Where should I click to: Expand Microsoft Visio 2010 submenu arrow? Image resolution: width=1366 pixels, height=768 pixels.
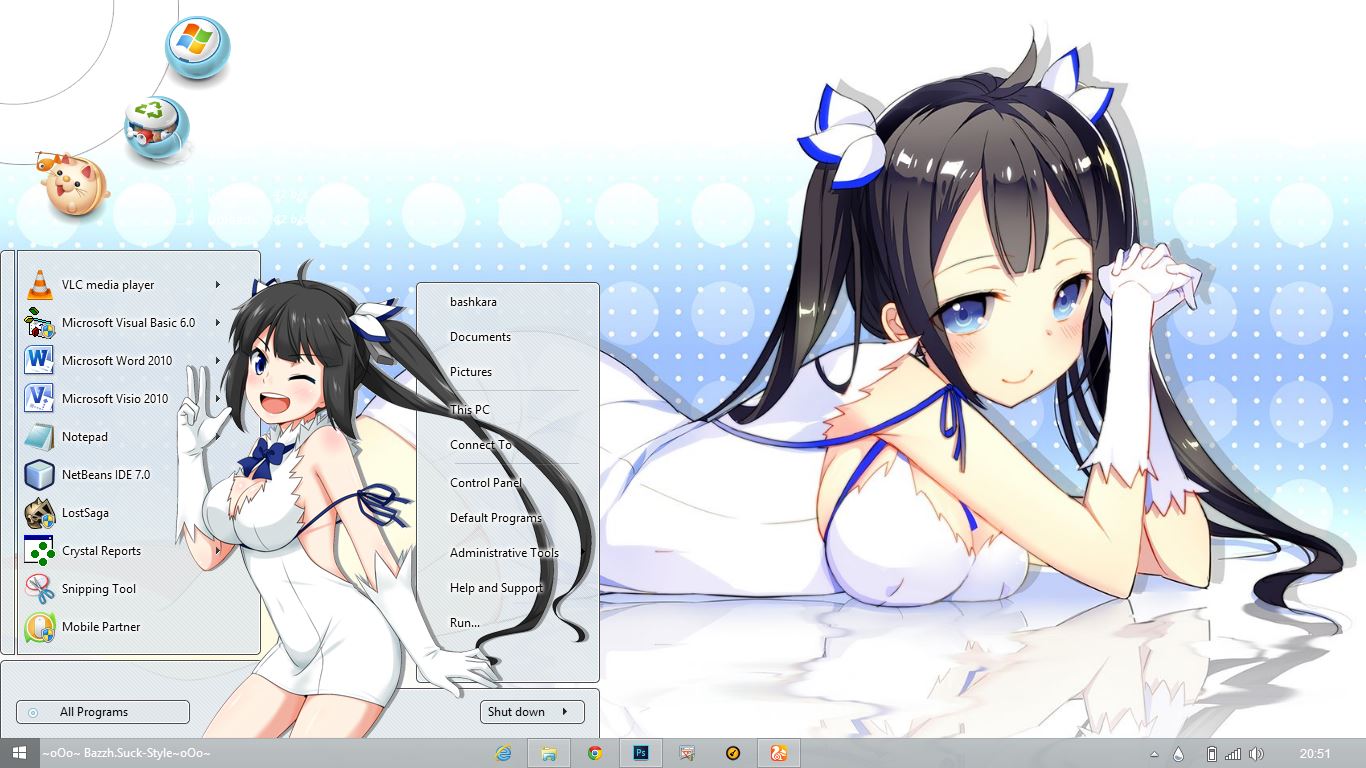[x=217, y=399]
